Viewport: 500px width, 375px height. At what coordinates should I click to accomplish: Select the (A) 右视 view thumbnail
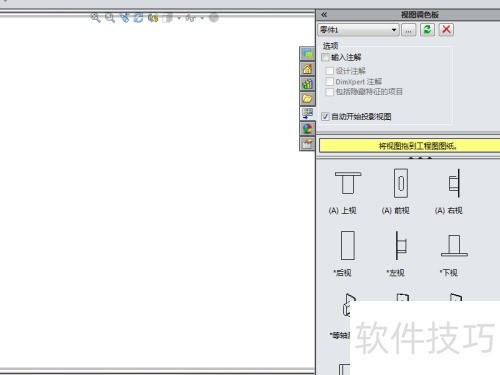455,183
